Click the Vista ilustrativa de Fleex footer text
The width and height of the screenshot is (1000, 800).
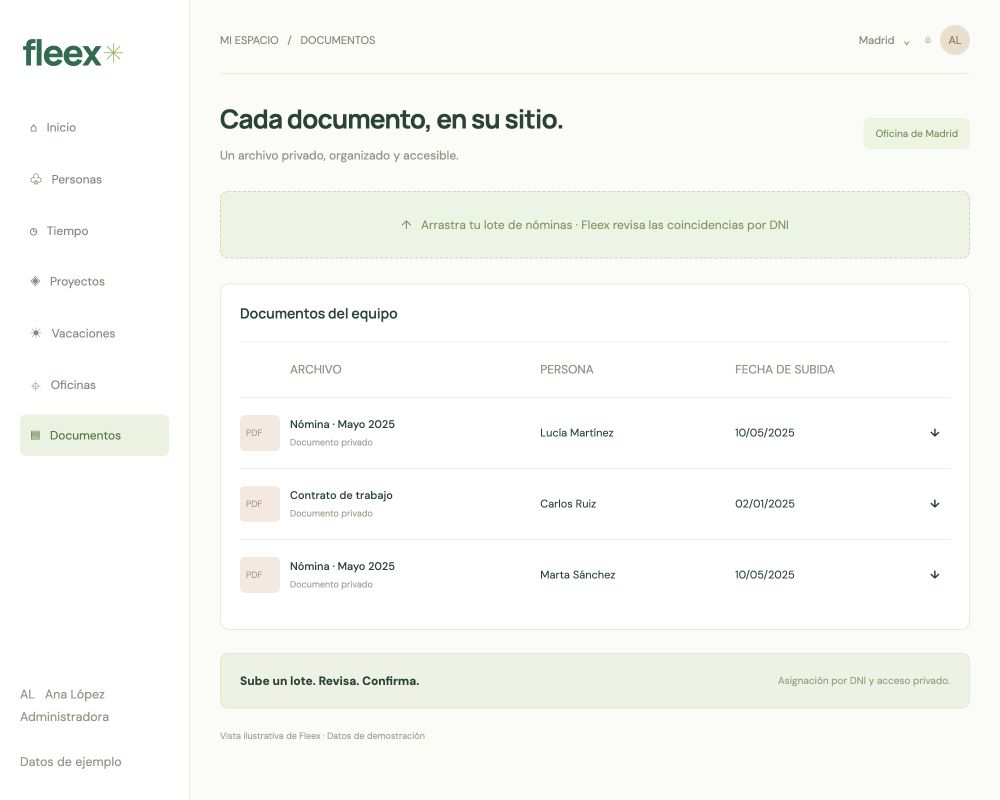(322, 736)
